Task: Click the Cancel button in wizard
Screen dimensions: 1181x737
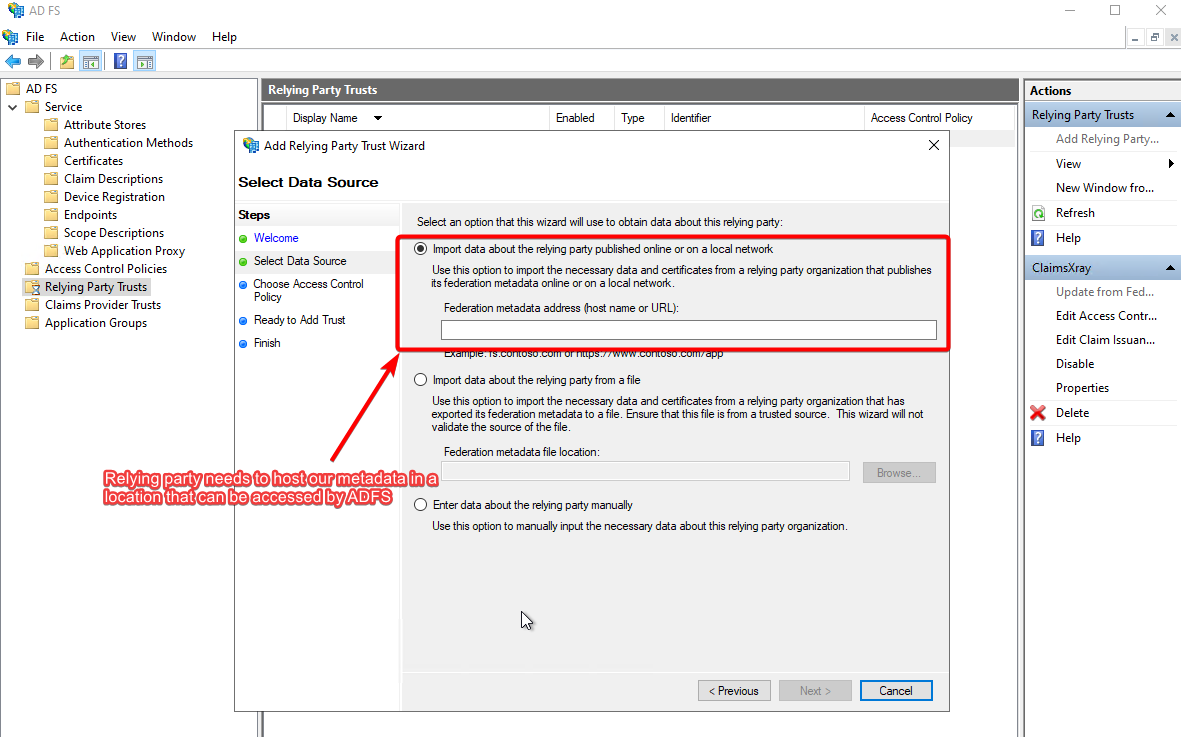Action: point(896,691)
